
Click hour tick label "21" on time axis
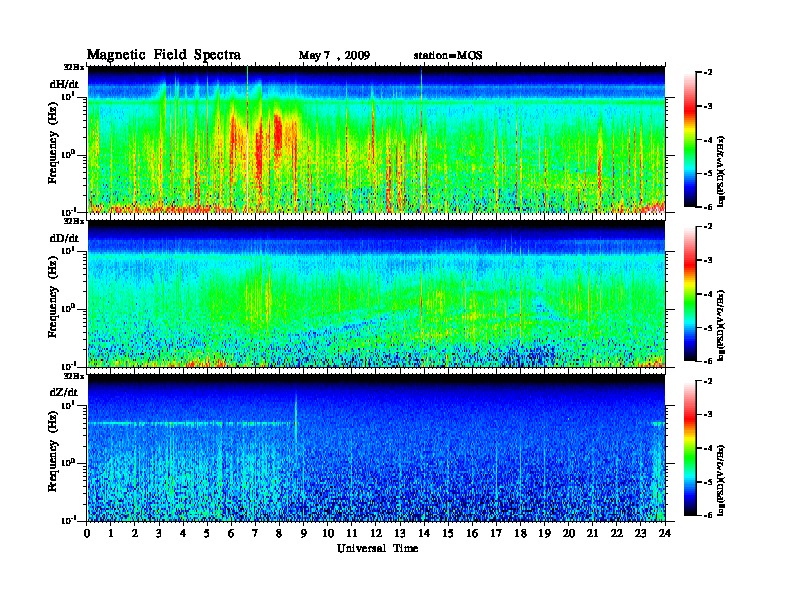click(x=592, y=533)
